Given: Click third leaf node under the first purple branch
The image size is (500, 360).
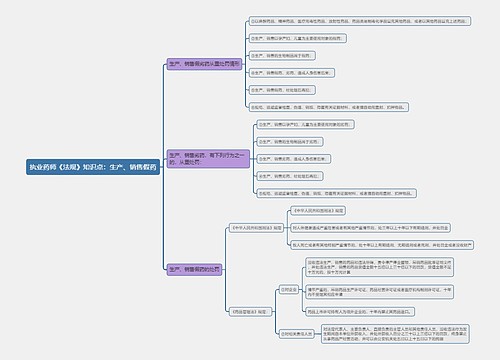Looking at the screenshot, I should coord(282,56).
